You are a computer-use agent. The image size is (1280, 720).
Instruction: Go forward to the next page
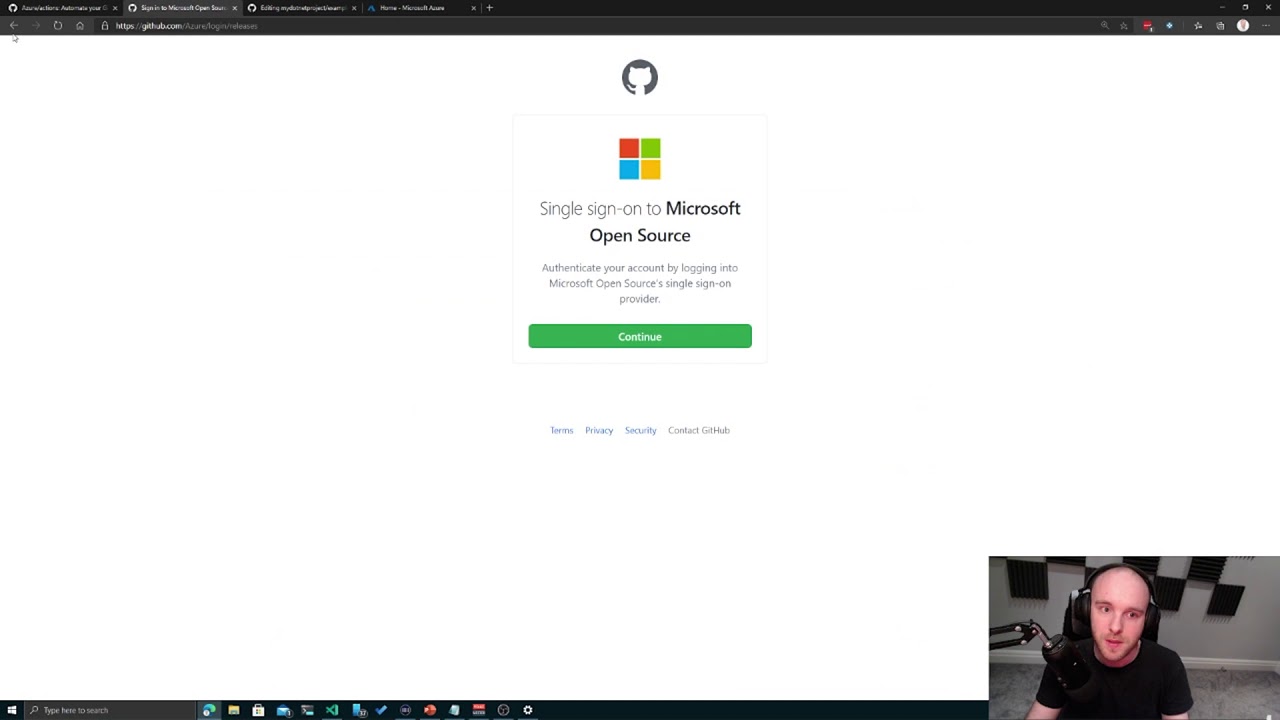tap(36, 26)
